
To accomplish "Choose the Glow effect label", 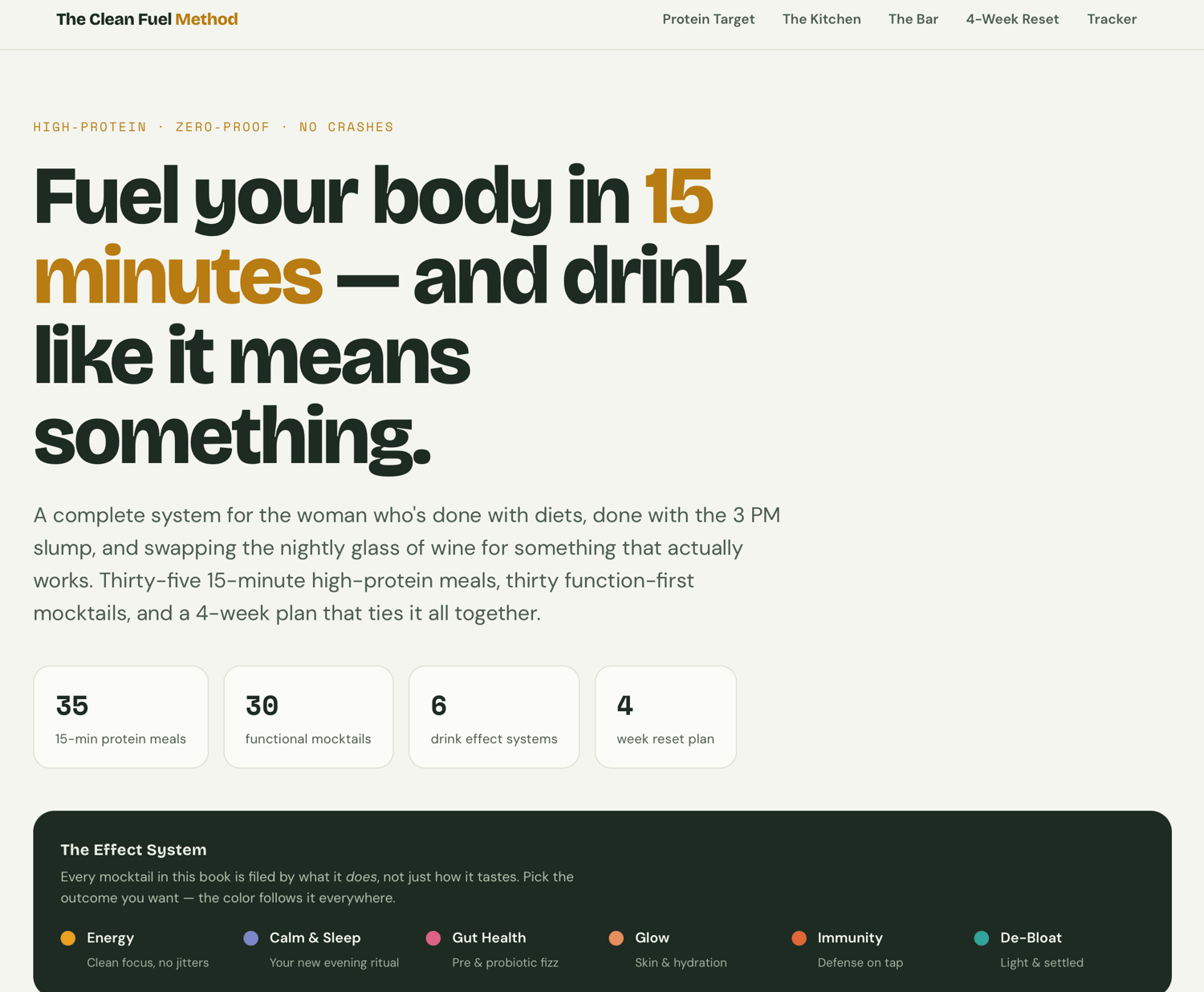I will point(652,937).
